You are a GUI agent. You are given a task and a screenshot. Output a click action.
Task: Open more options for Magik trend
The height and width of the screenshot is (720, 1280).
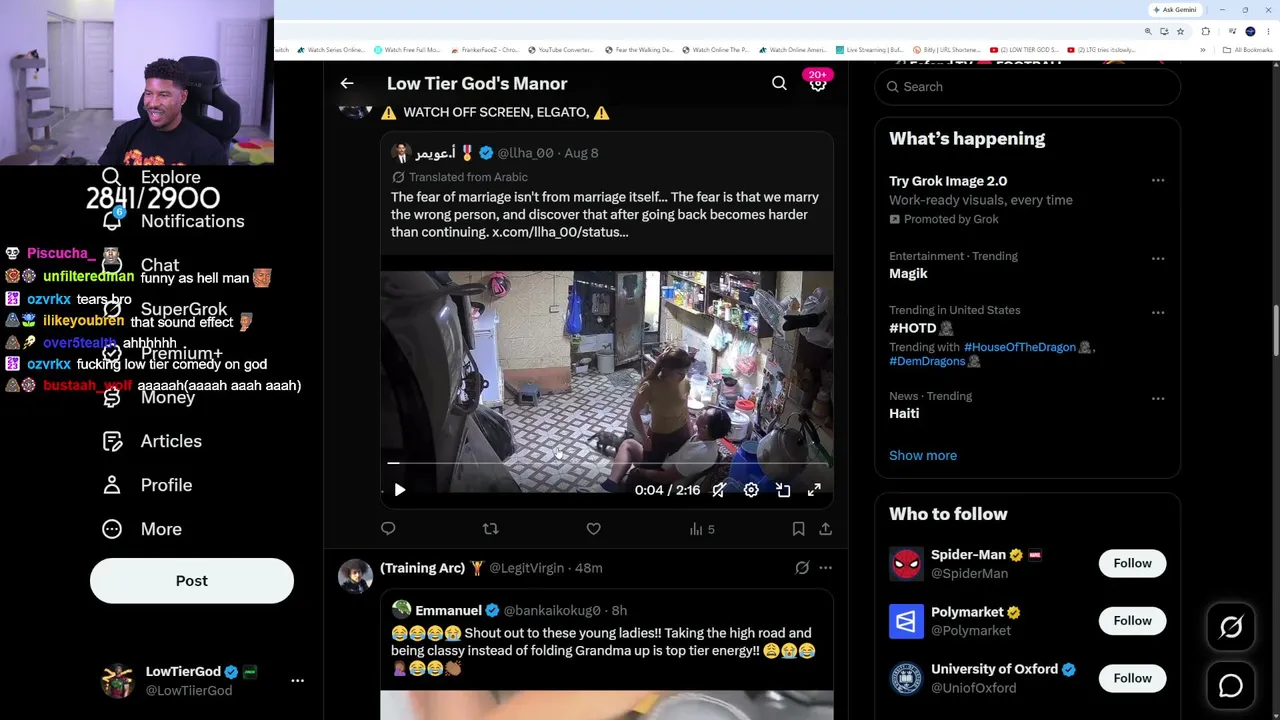point(1158,259)
